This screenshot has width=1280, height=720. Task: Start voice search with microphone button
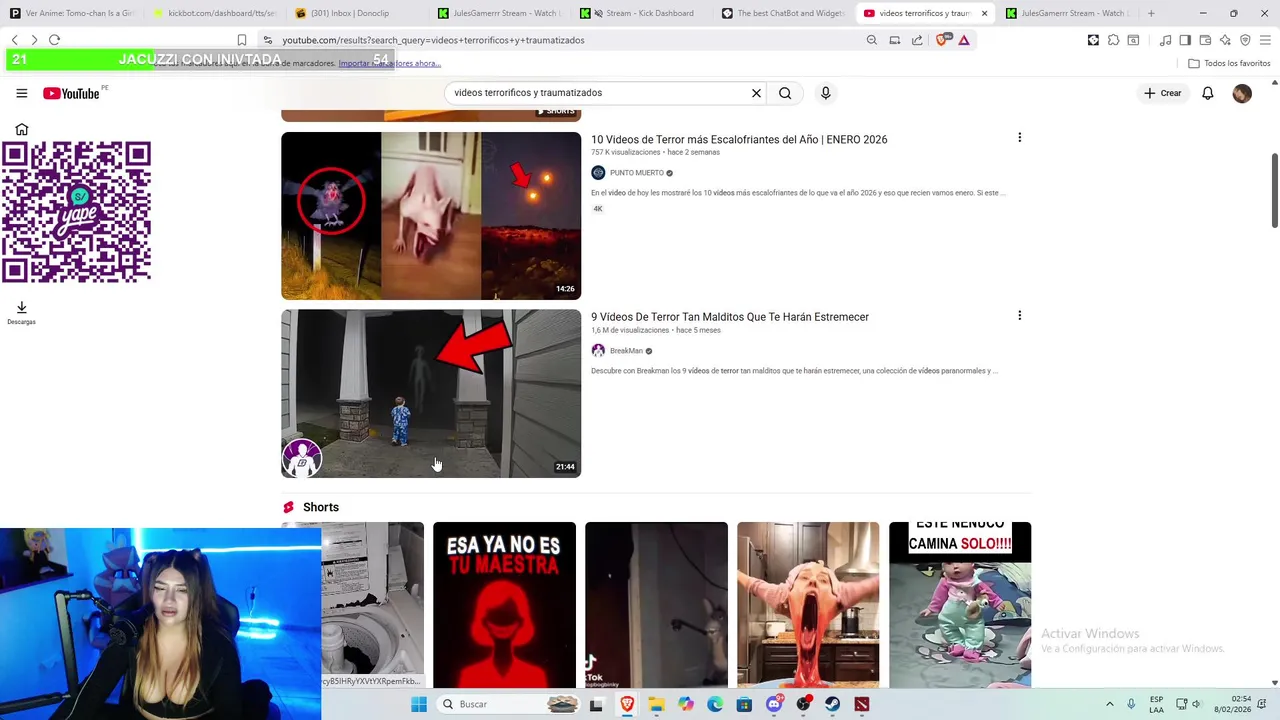[825, 93]
